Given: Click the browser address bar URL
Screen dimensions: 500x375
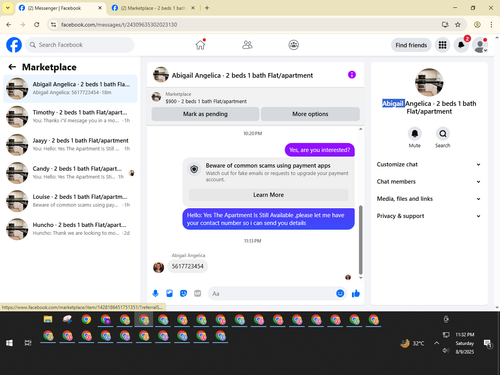Looking at the screenshot, I should tap(119, 25).
